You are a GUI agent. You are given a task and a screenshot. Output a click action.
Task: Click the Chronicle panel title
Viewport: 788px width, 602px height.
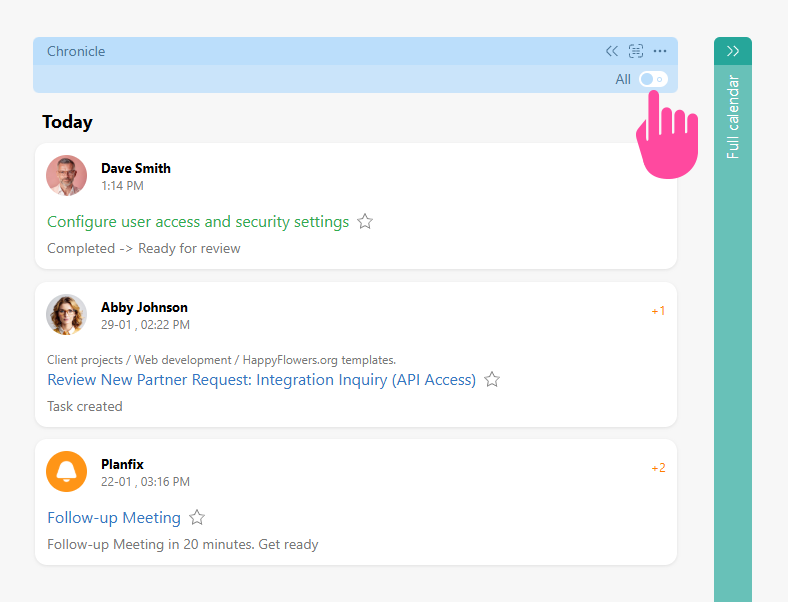coord(76,51)
